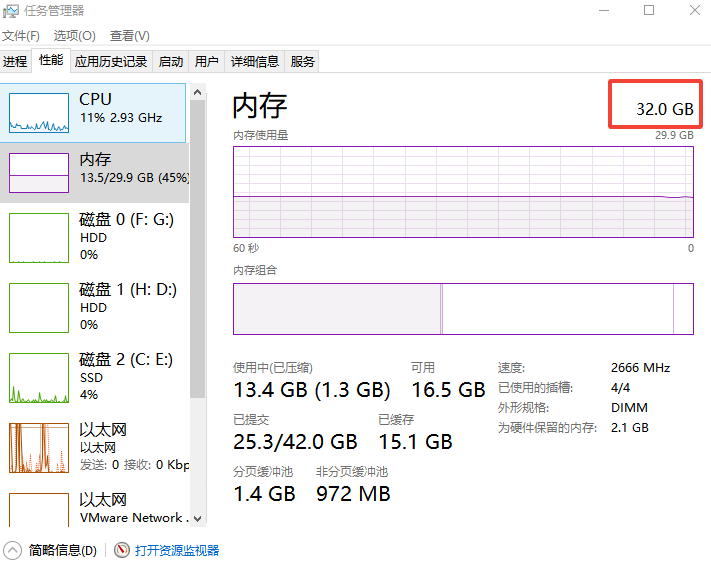The width and height of the screenshot is (711, 570).
Task: Open the 查看(V) menu
Action: pos(130,35)
